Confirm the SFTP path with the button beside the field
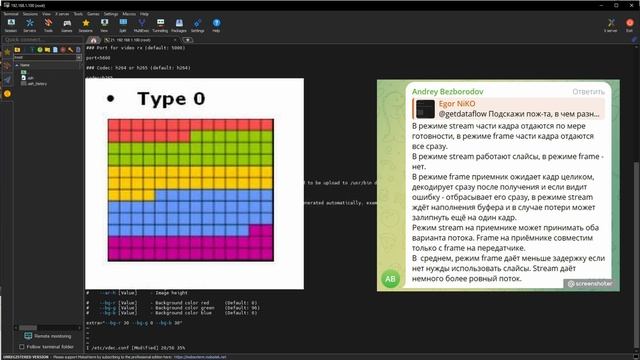The image size is (640, 360). click(79, 58)
